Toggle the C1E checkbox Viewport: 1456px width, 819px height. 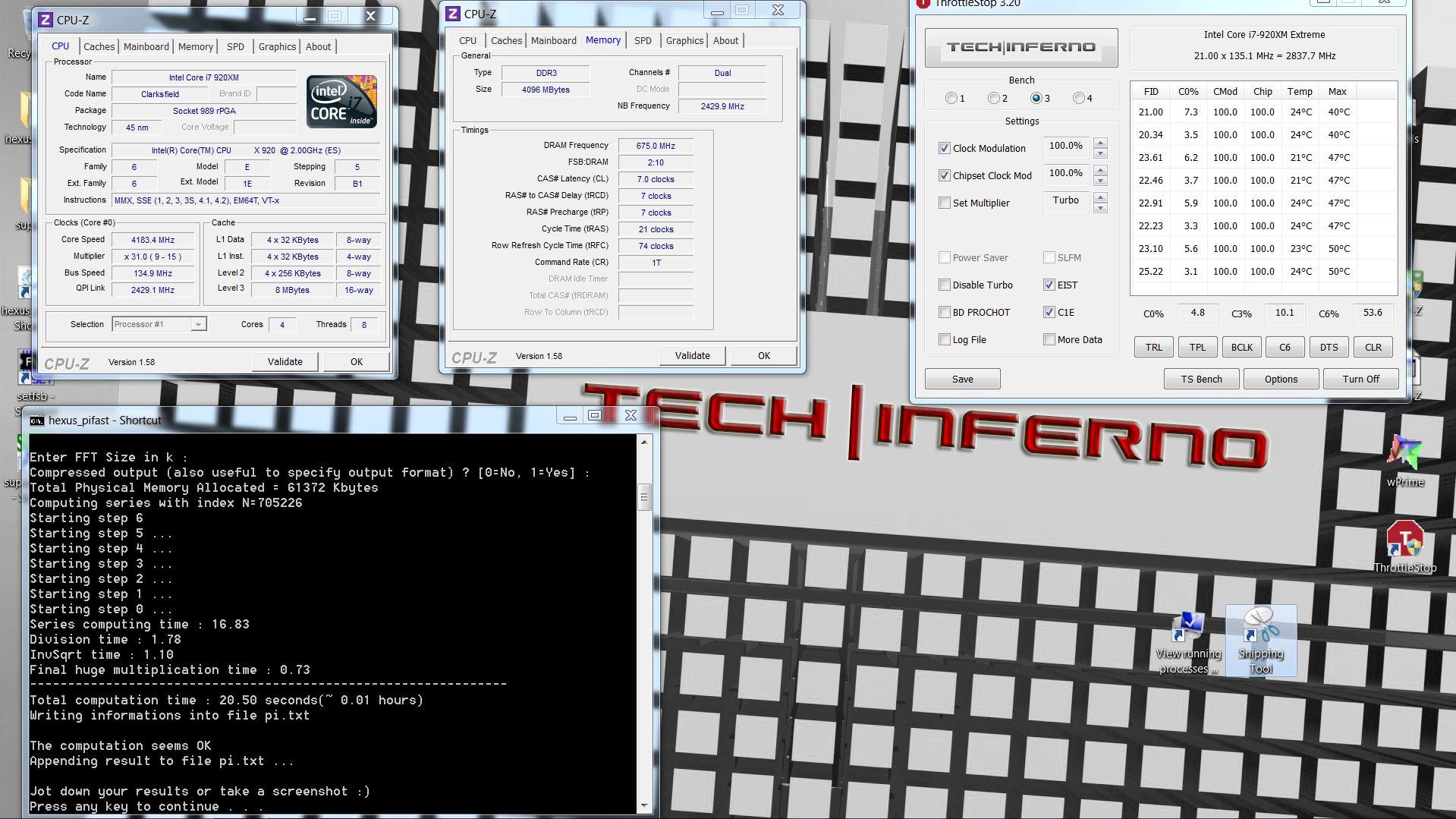point(1049,312)
